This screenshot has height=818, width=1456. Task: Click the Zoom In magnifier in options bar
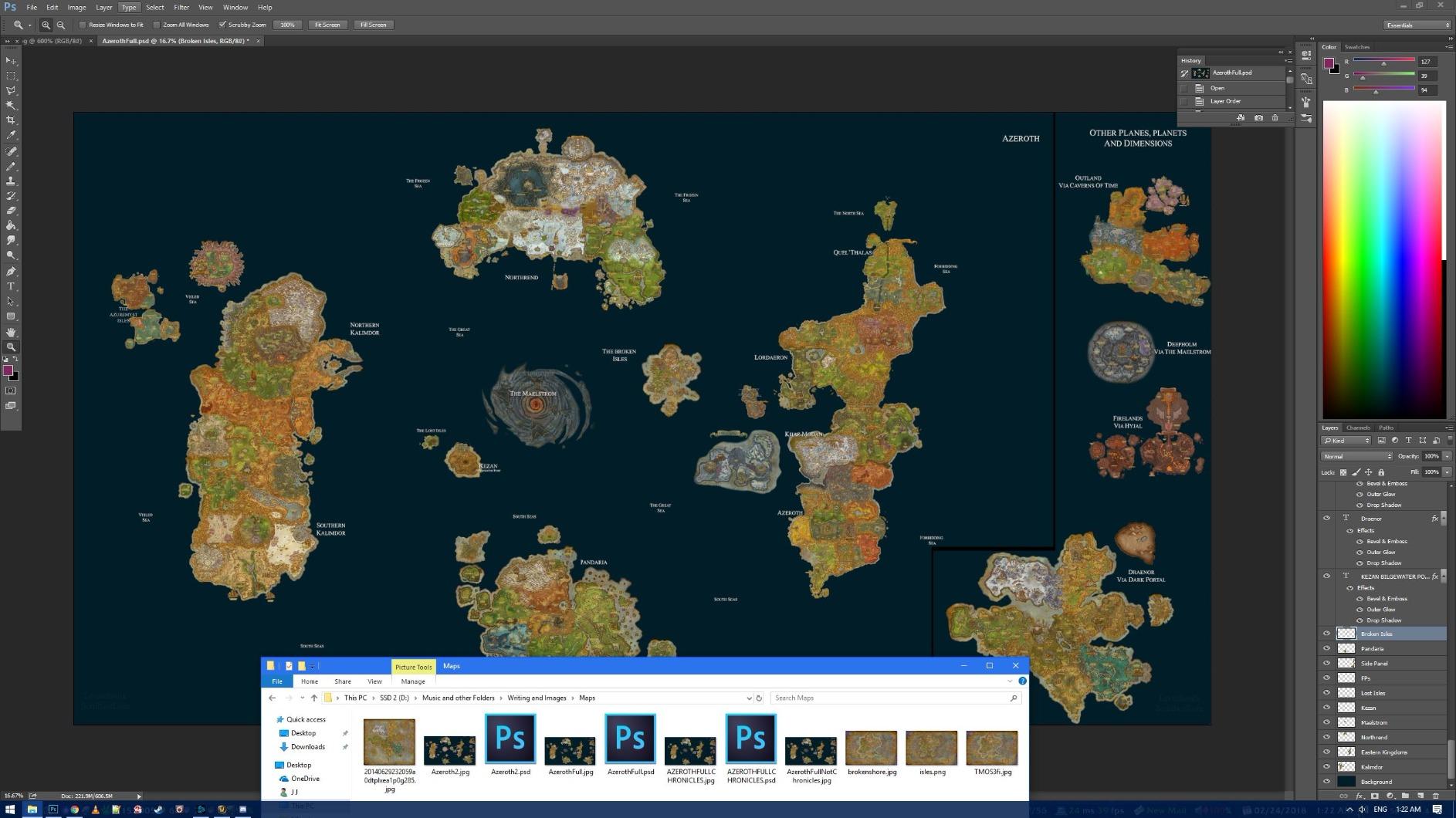[x=46, y=25]
